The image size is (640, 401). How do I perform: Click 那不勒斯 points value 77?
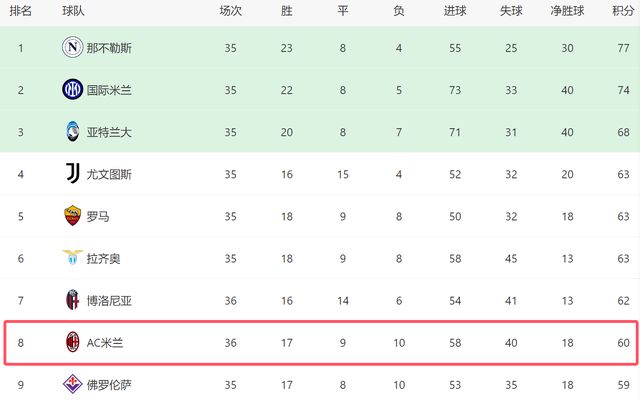pyautogui.click(x=624, y=47)
